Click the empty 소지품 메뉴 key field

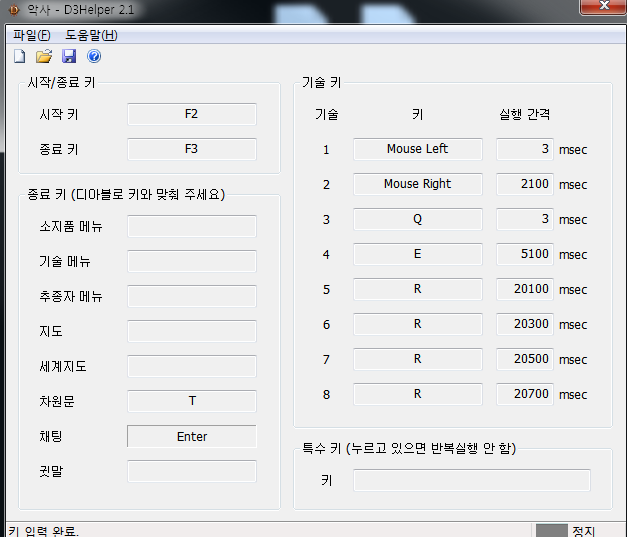point(192,226)
